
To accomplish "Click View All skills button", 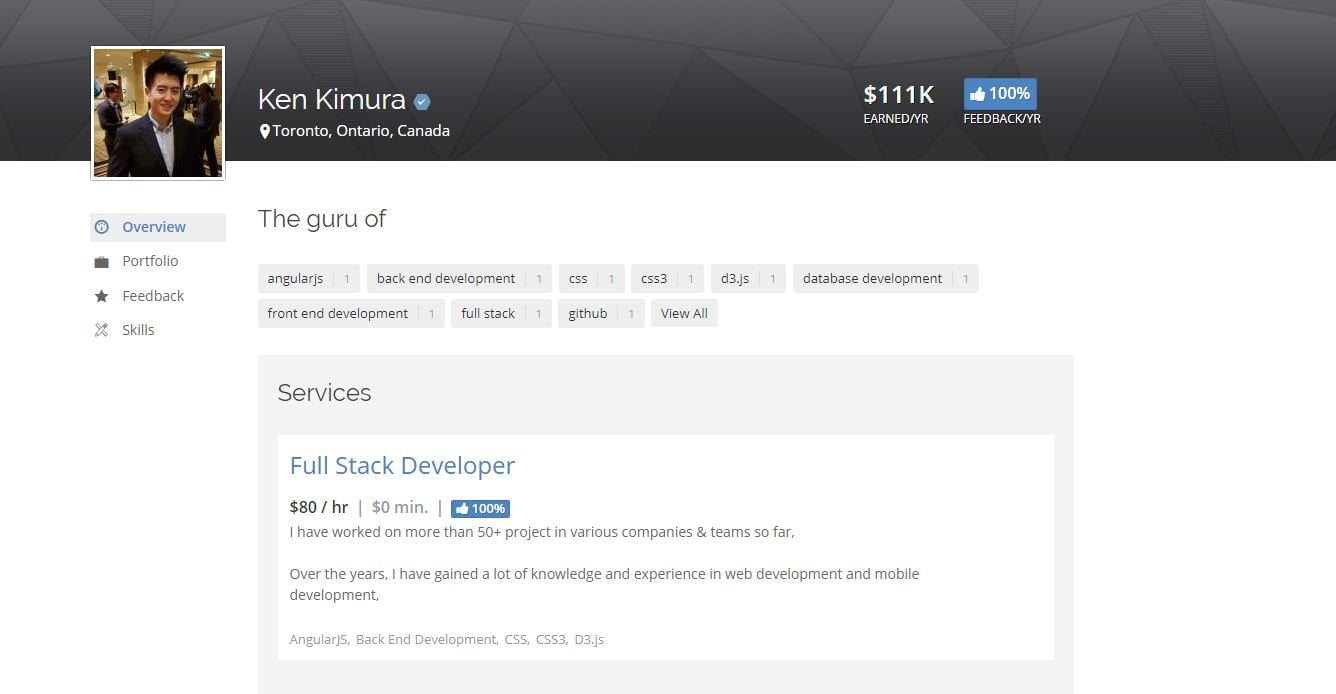I will (684, 314).
